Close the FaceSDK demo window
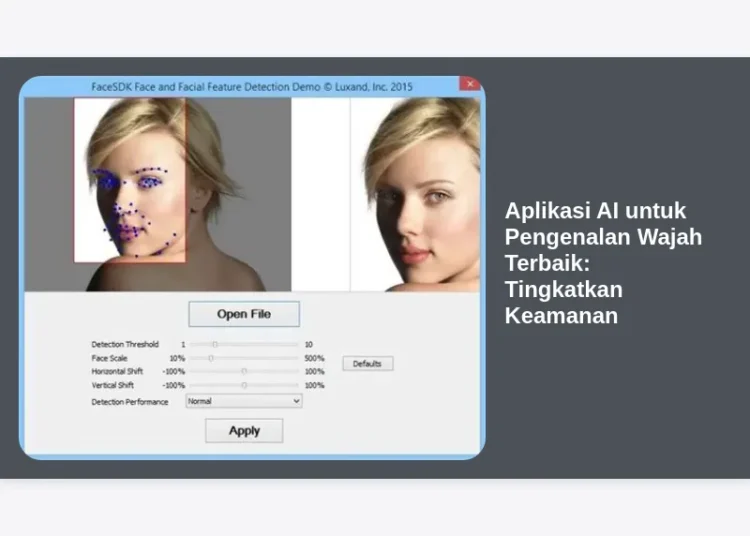This screenshot has height=536, width=750. 470,86
